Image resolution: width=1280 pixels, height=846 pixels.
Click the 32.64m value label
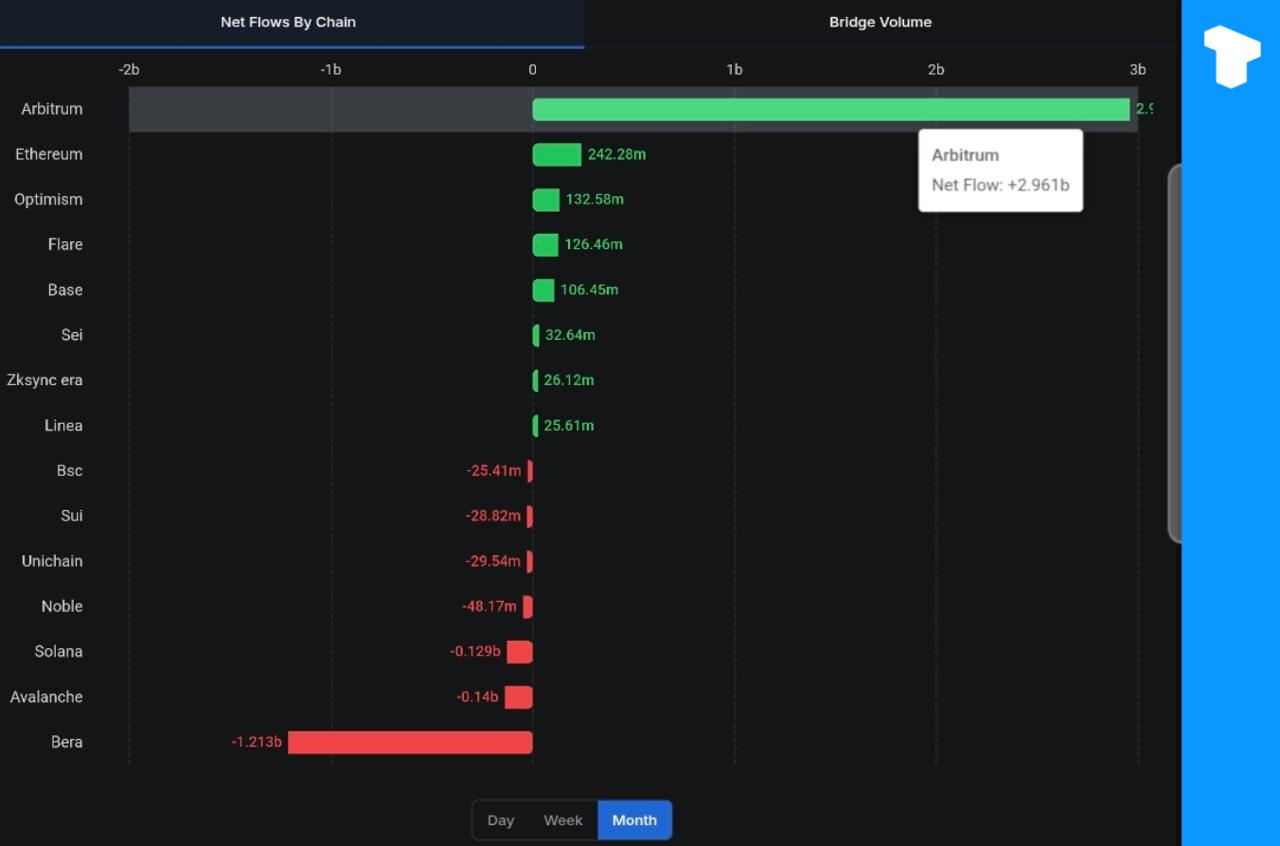click(x=570, y=335)
